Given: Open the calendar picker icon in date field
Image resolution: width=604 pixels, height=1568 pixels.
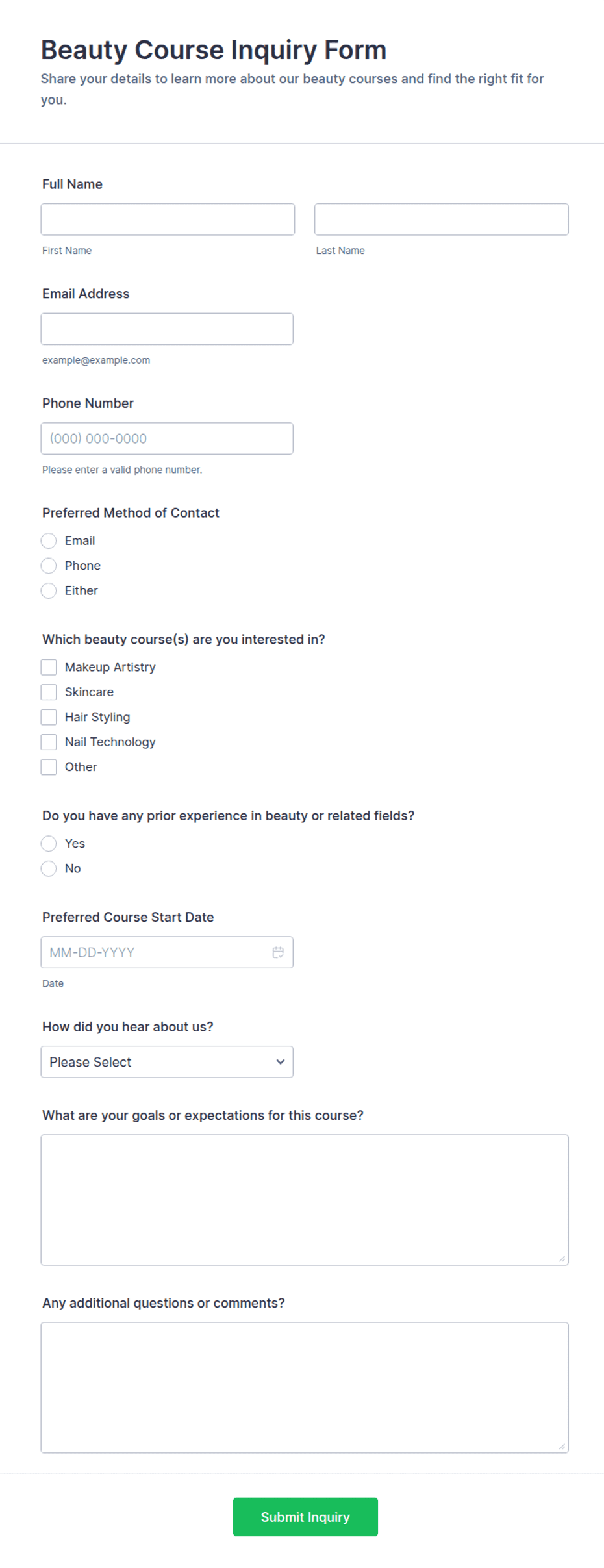Looking at the screenshot, I should click(278, 952).
